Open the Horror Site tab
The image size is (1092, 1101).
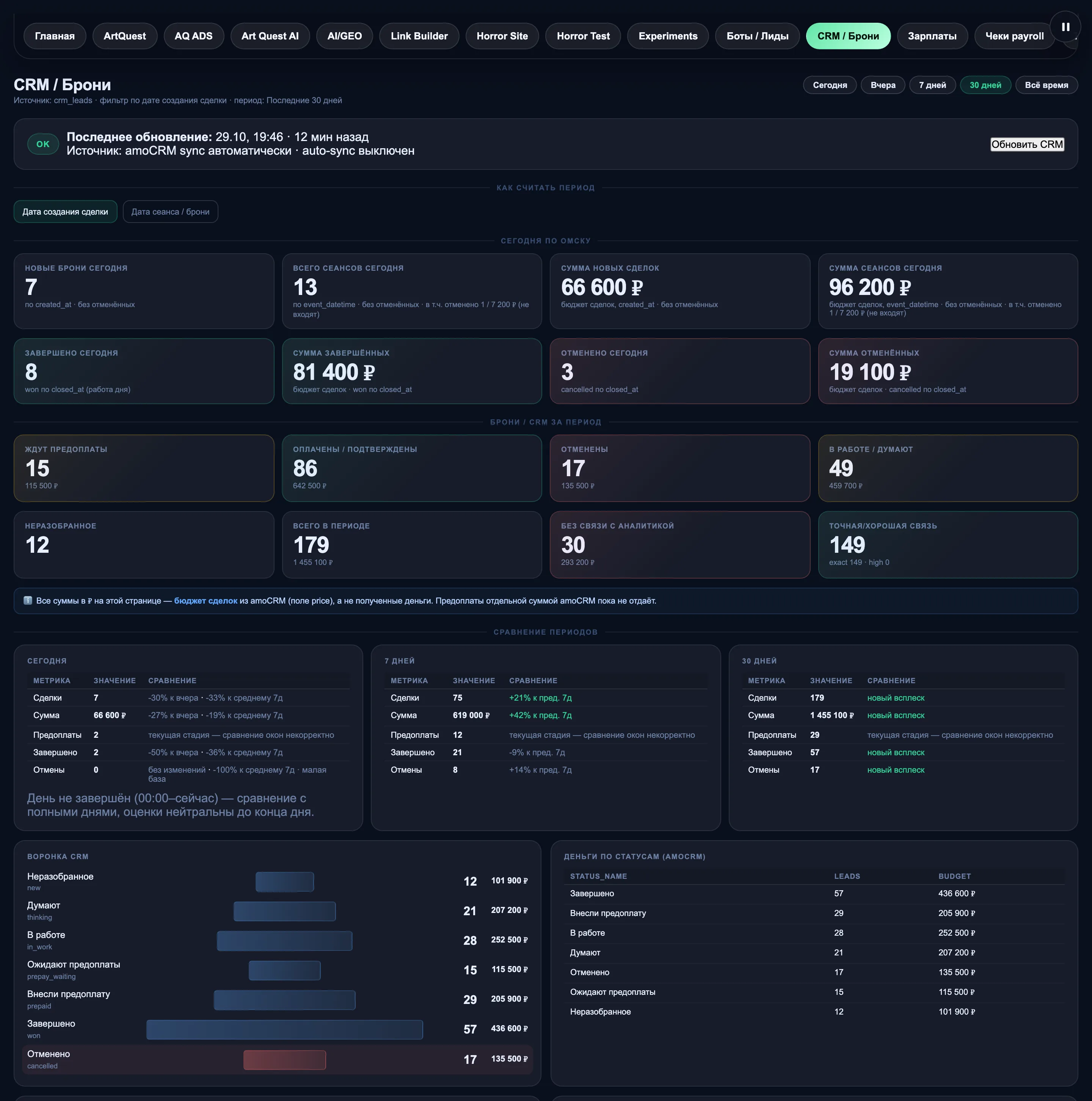(x=502, y=36)
